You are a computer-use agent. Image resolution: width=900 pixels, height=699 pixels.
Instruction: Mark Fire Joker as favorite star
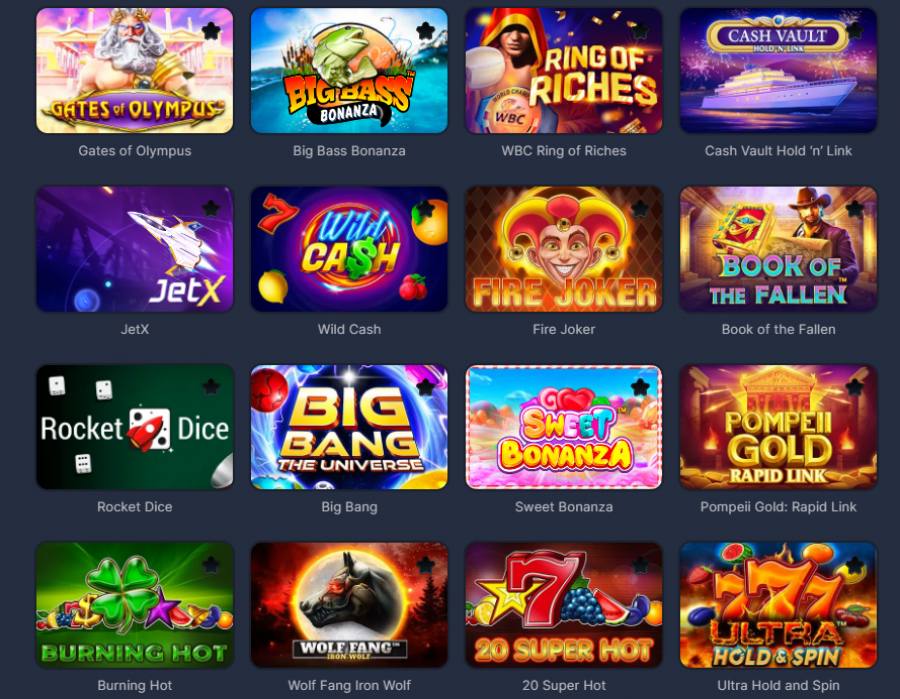(x=640, y=208)
